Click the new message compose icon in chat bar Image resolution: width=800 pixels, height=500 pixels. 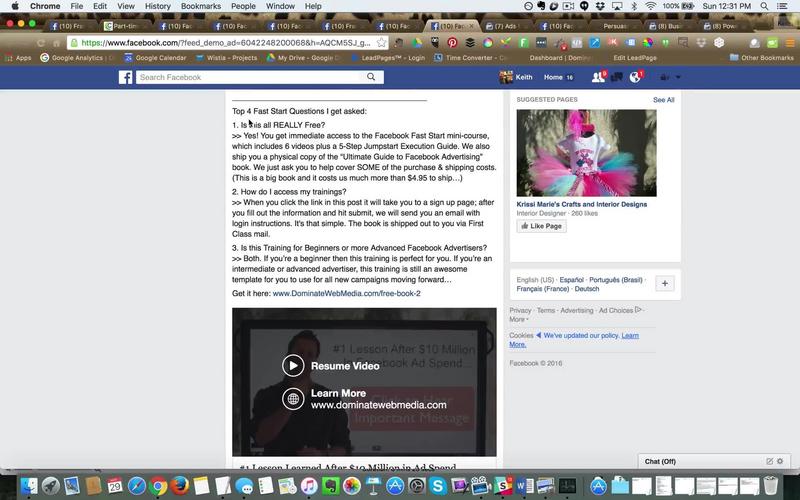click(769, 461)
